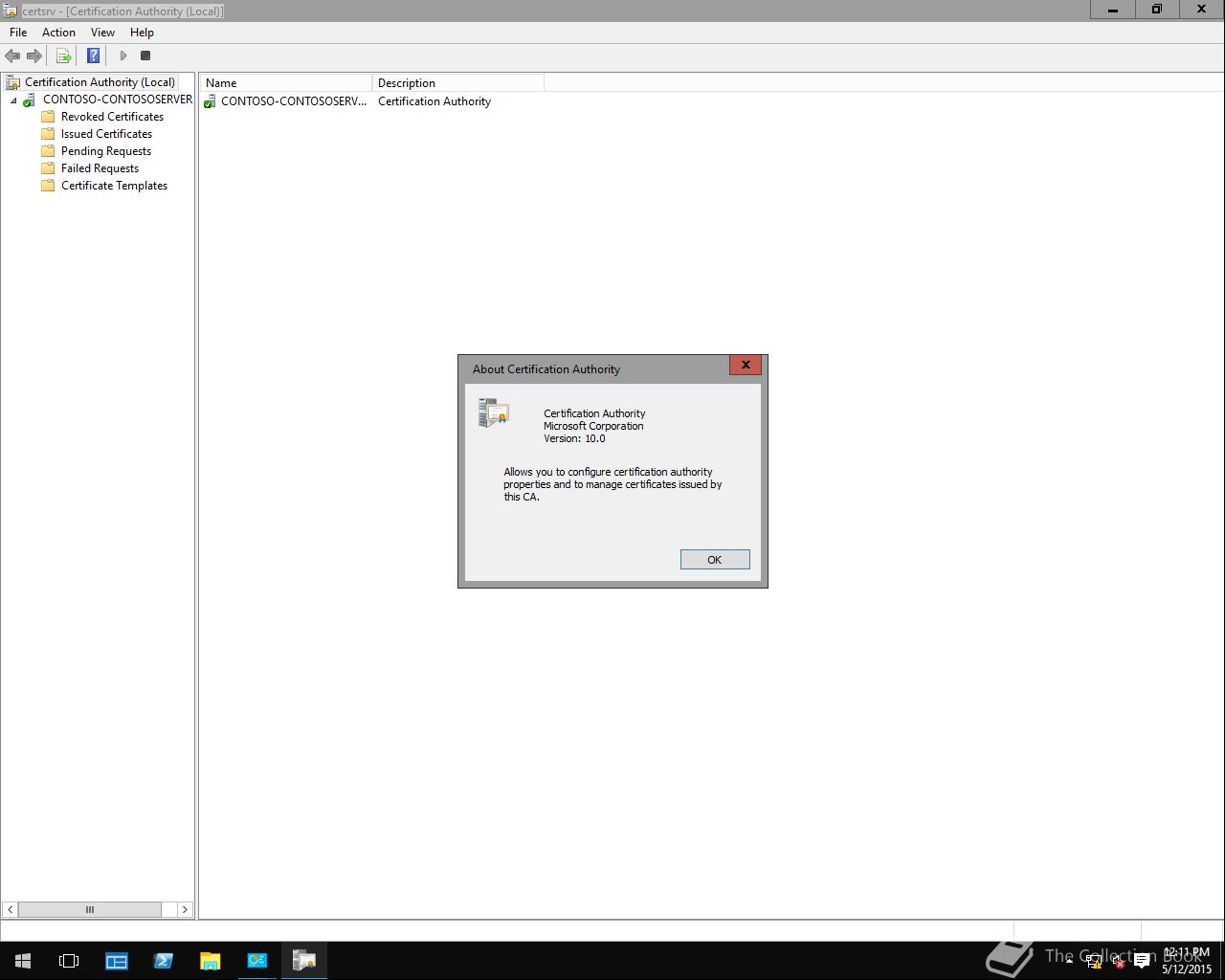The height and width of the screenshot is (980, 1225).
Task: Open File Explorer from taskbar
Action: tap(210, 961)
